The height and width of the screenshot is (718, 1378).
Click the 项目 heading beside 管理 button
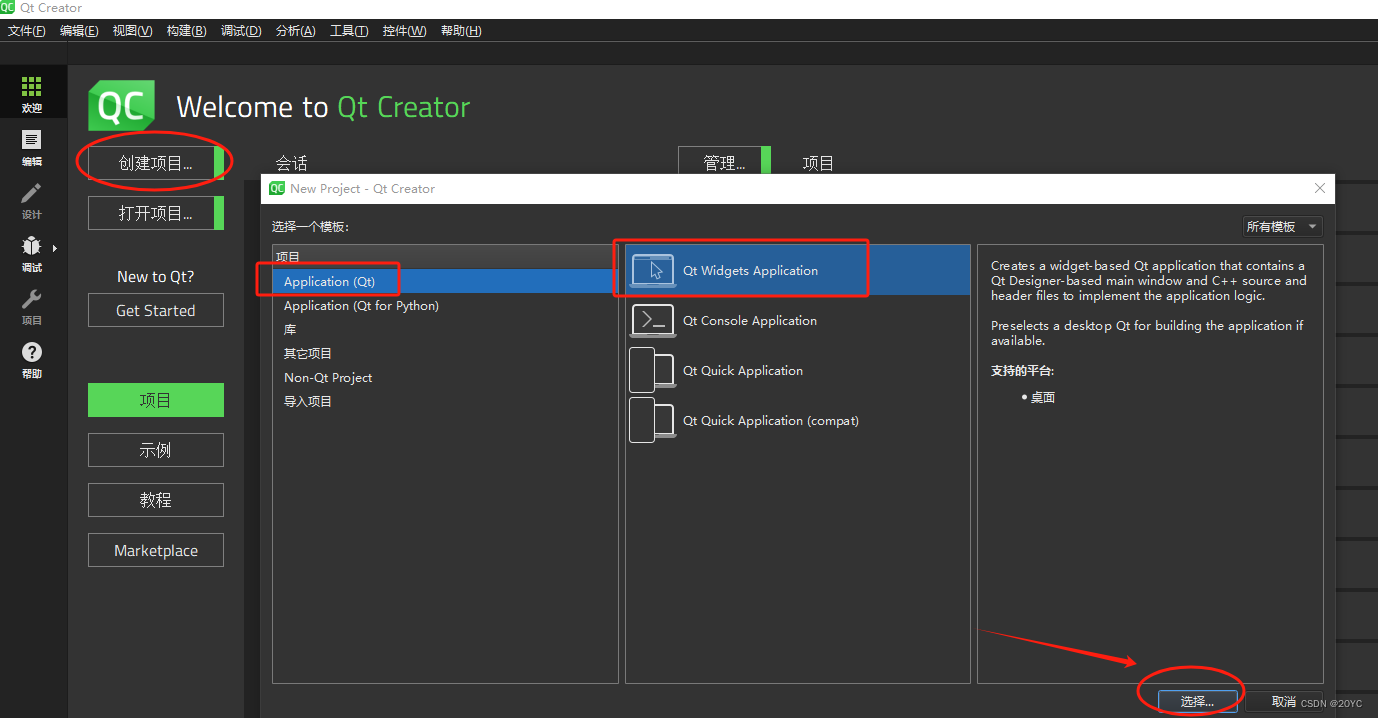(x=818, y=163)
